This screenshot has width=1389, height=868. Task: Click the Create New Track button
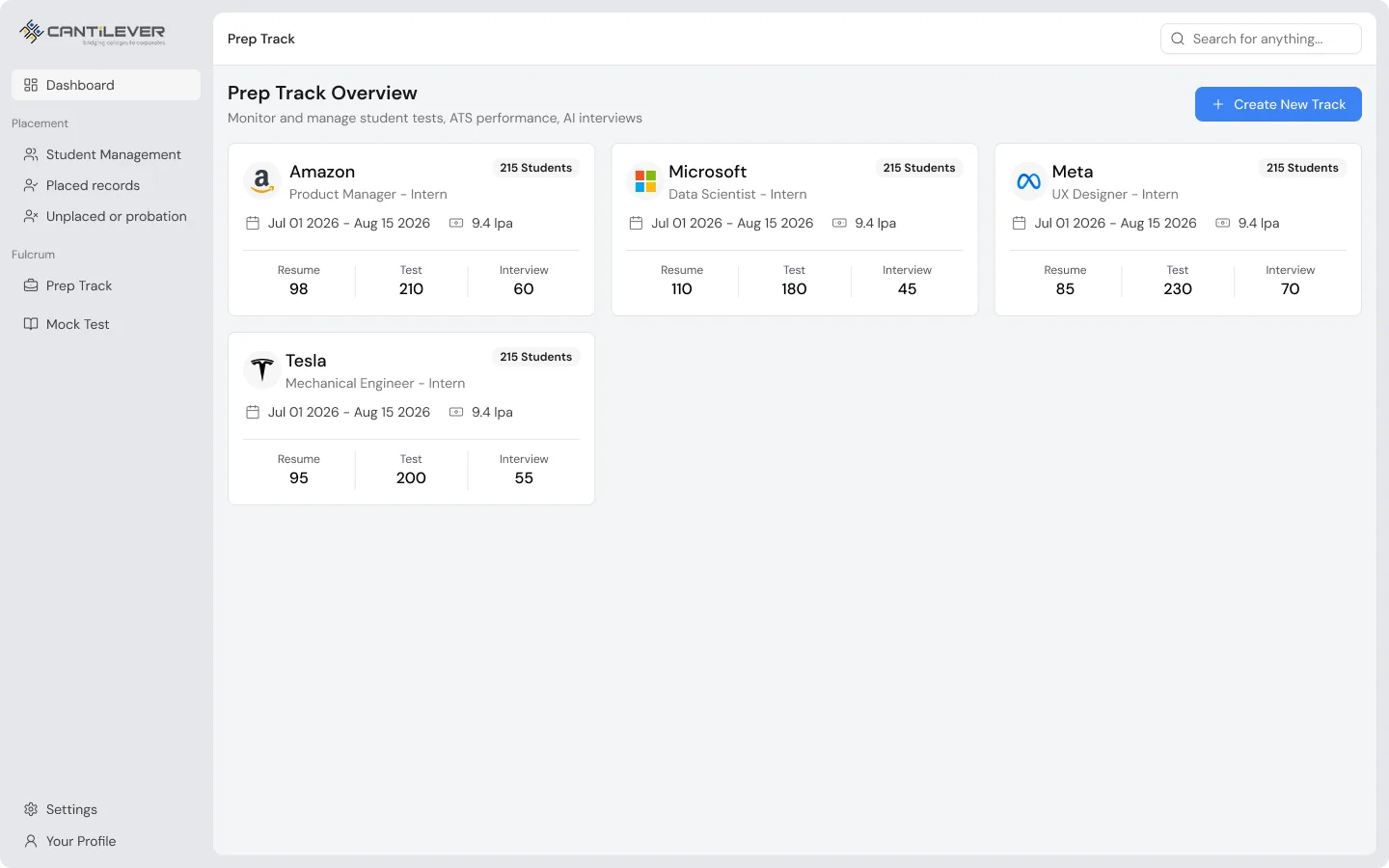tap(1278, 104)
